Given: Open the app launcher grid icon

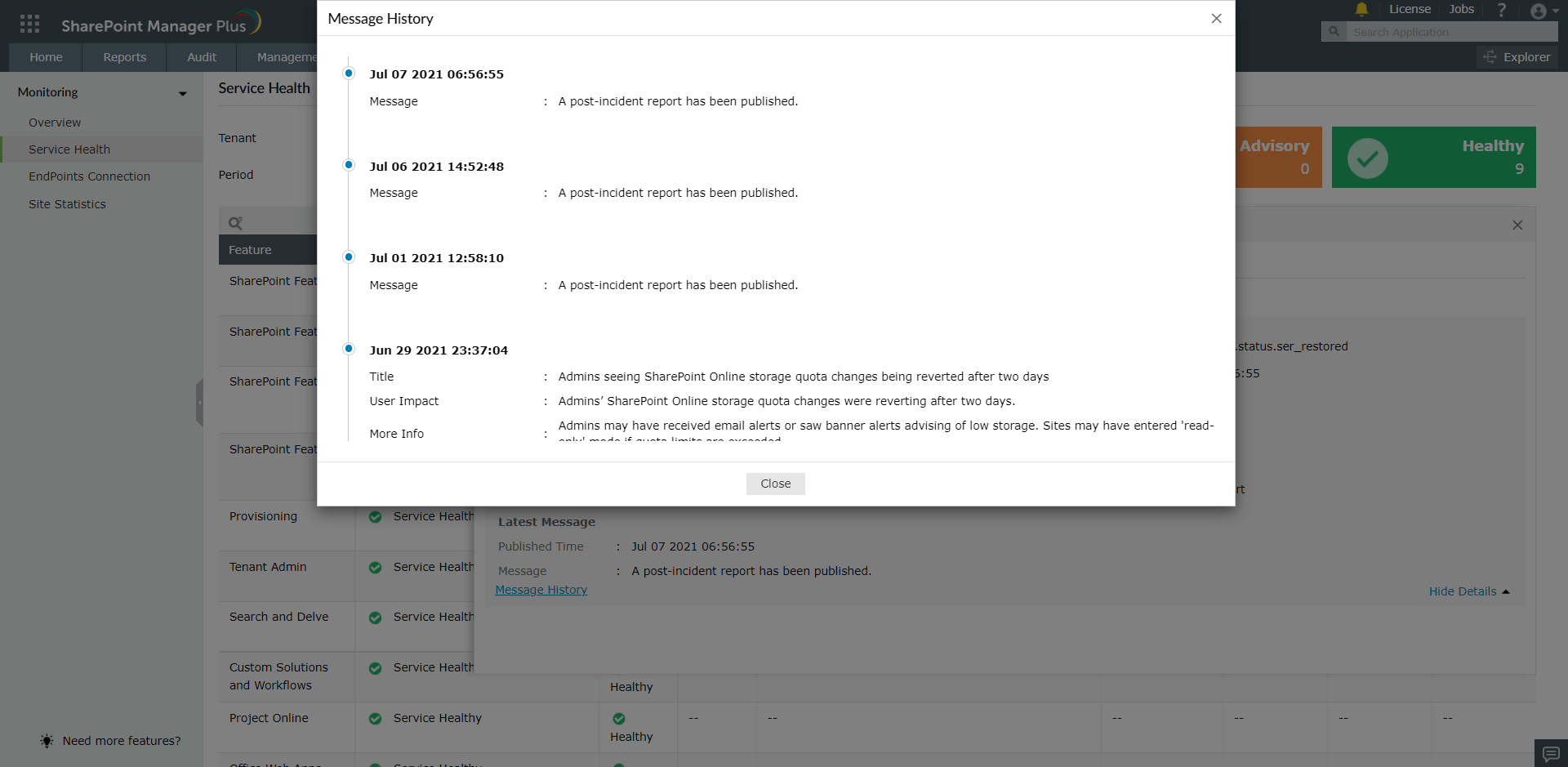Looking at the screenshot, I should (x=29, y=23).
